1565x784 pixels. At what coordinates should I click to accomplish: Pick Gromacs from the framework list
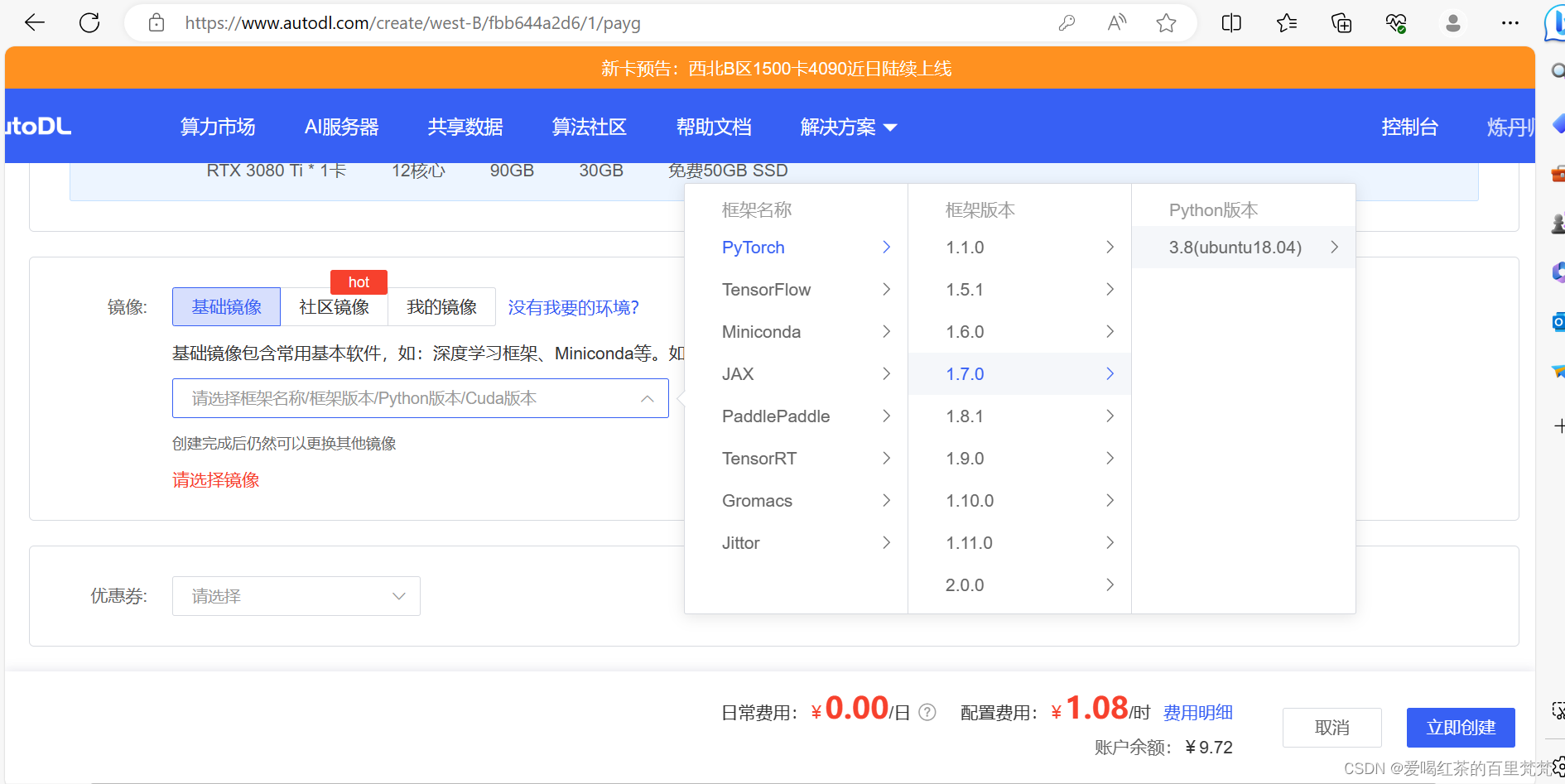pyautogui.click(x=797, y=501)
